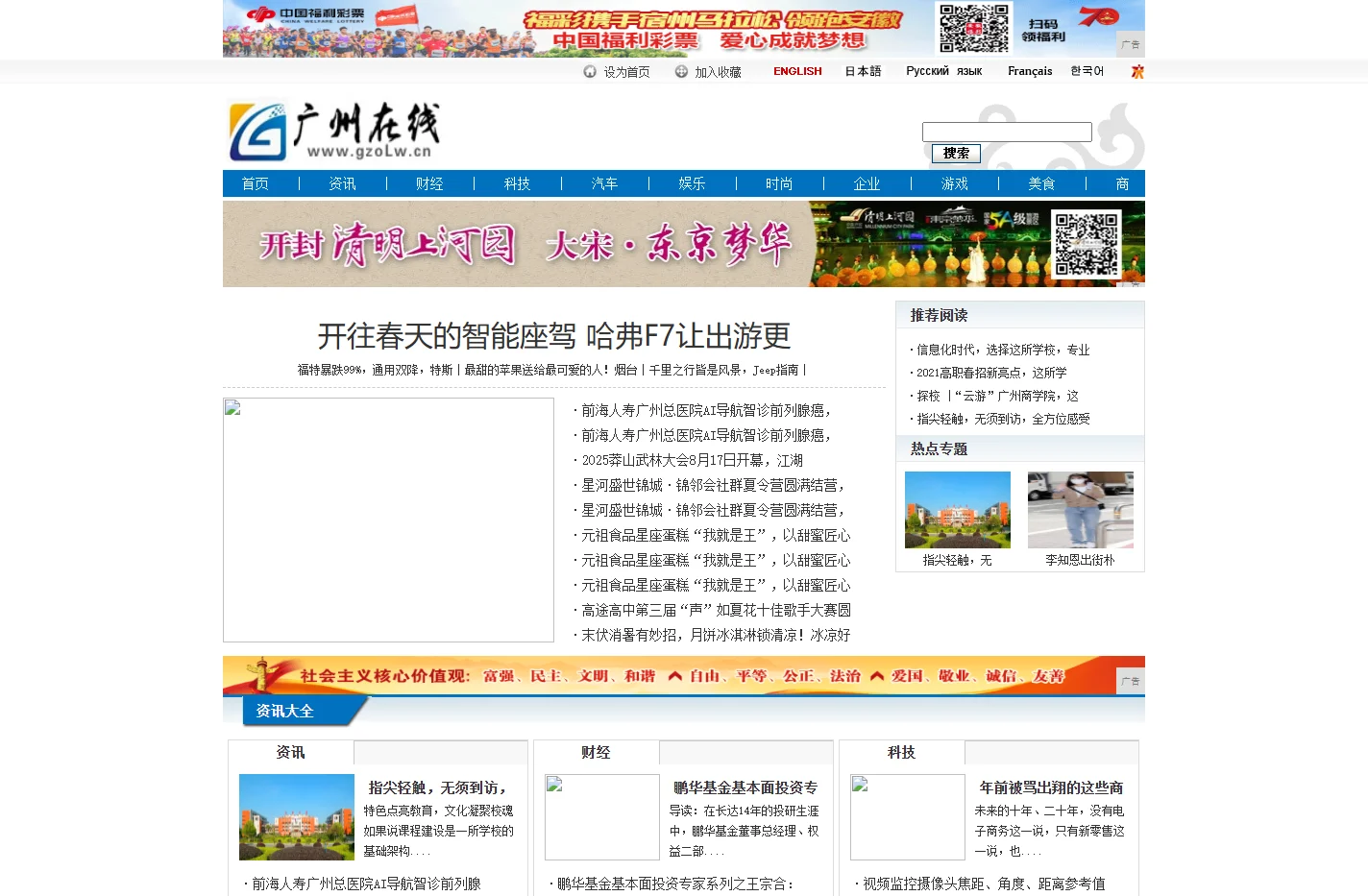Open the 美食 navigation item

tap(1042, 183)
